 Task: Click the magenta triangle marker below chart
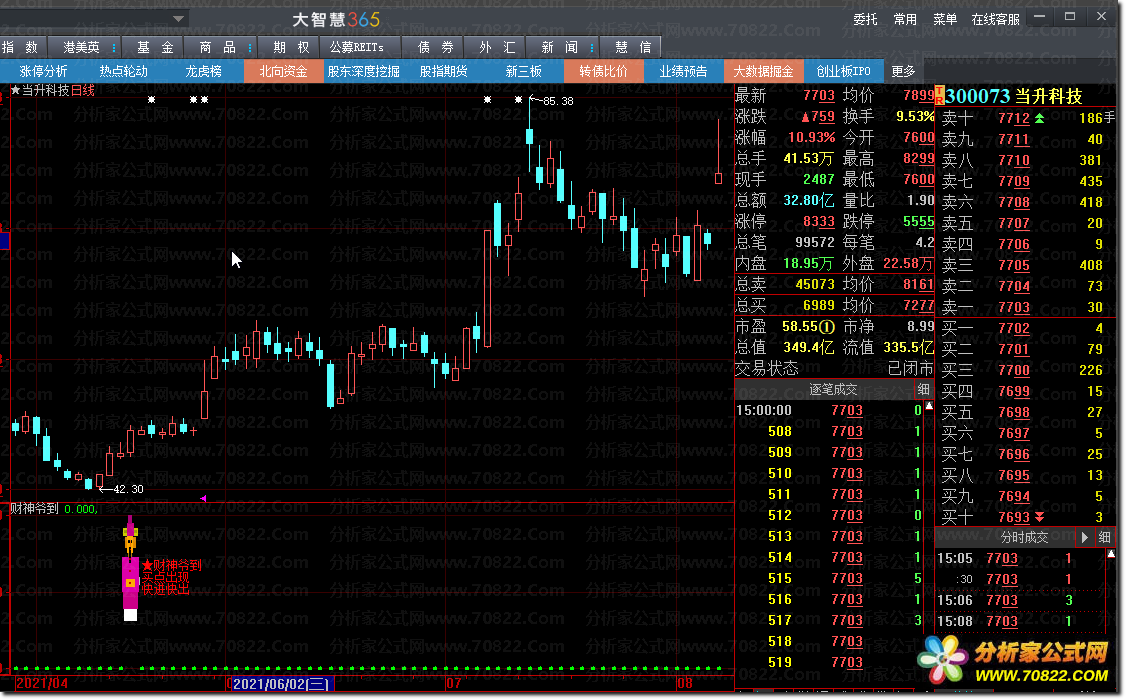[x=203, y=498]
